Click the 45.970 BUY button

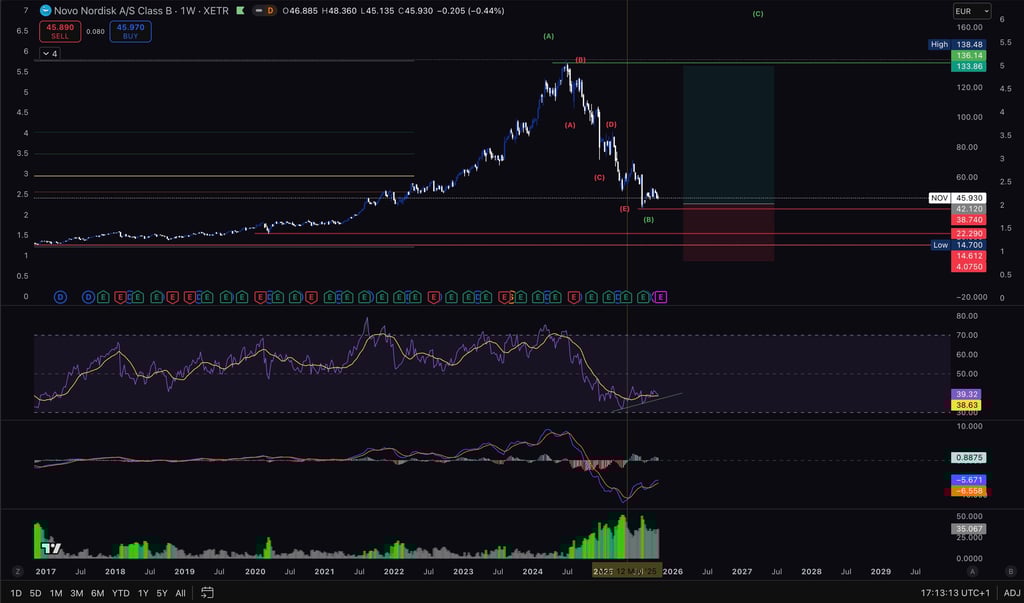pyautogui.click(x=131, y=31)
